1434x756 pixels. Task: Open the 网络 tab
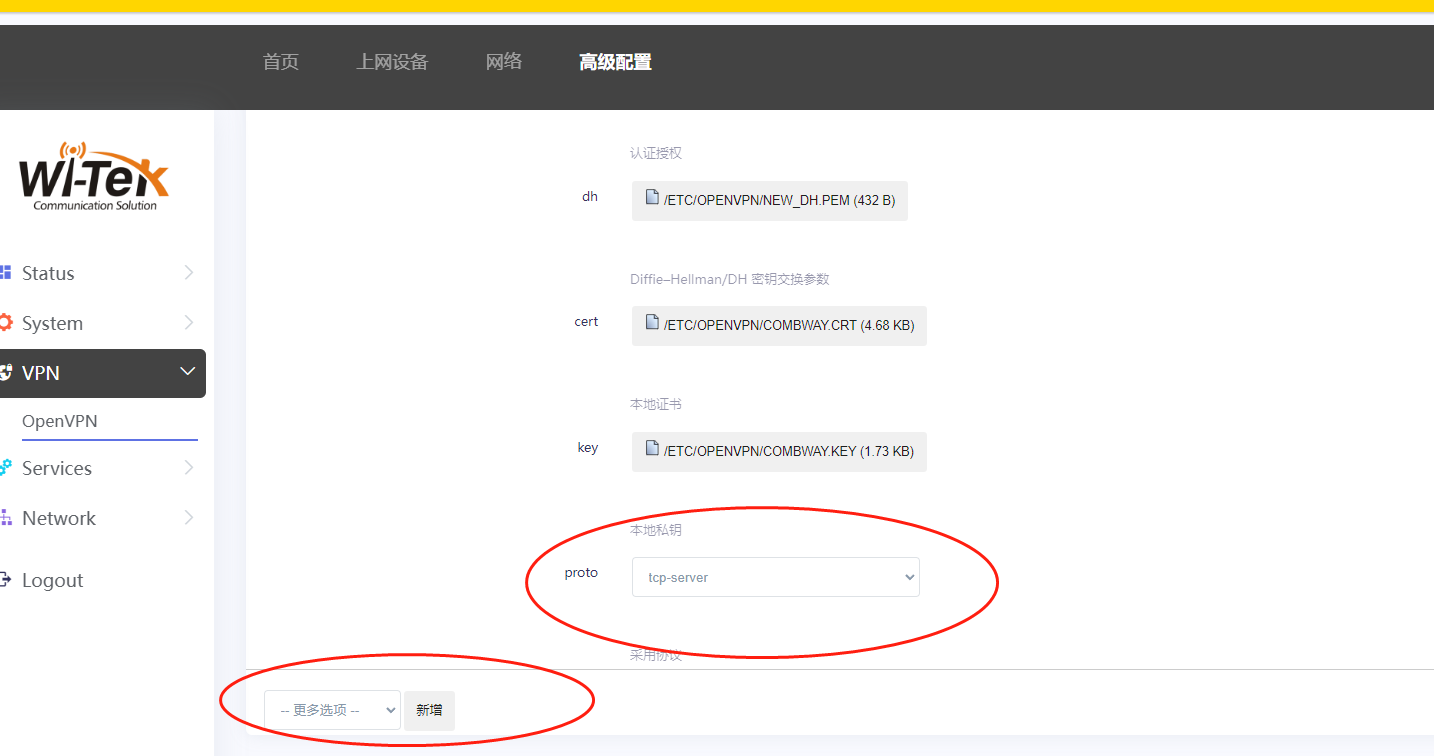click(x=504, y=62)
